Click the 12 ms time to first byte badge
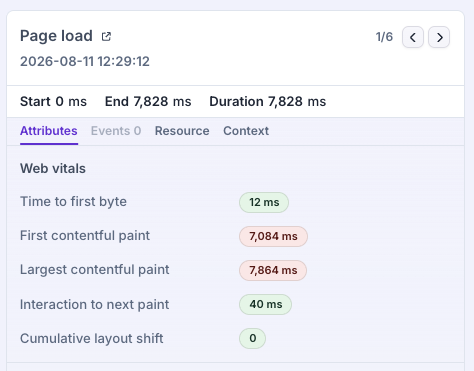 (x=264, y=202)
